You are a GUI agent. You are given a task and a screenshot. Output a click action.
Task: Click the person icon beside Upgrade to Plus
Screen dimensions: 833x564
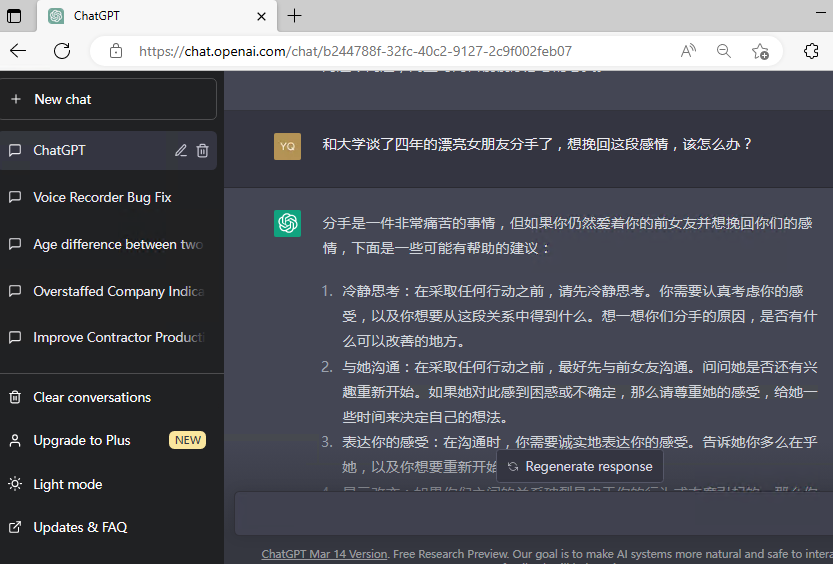pos(15,440)
